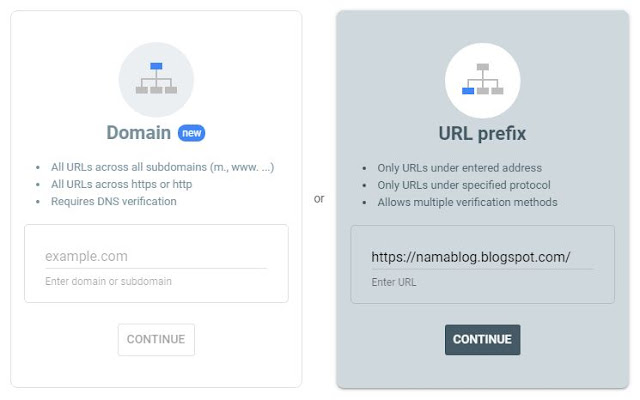
Task: Click the URL prefix hierarchy icon
Action: coord(482,79)
